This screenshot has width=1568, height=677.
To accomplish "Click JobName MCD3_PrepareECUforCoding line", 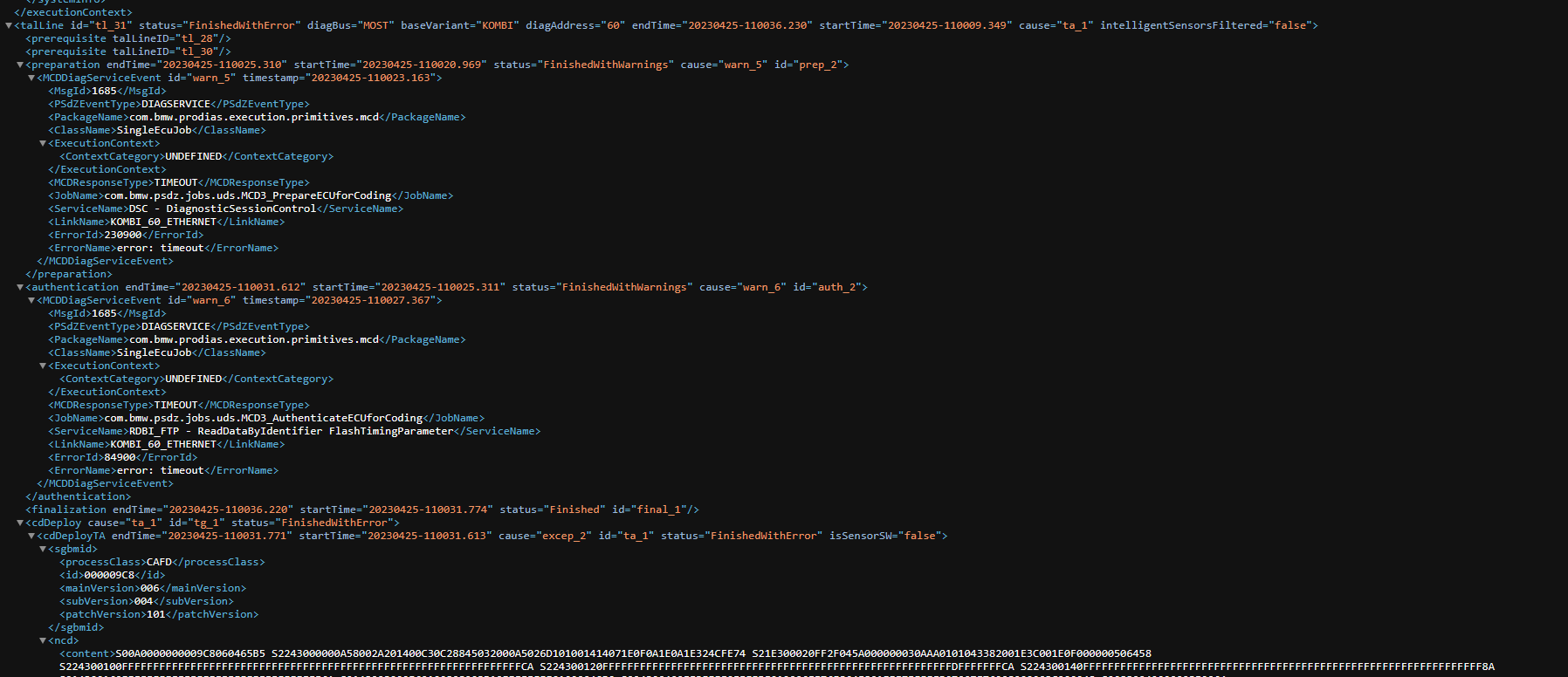I will tap(251, 195).
